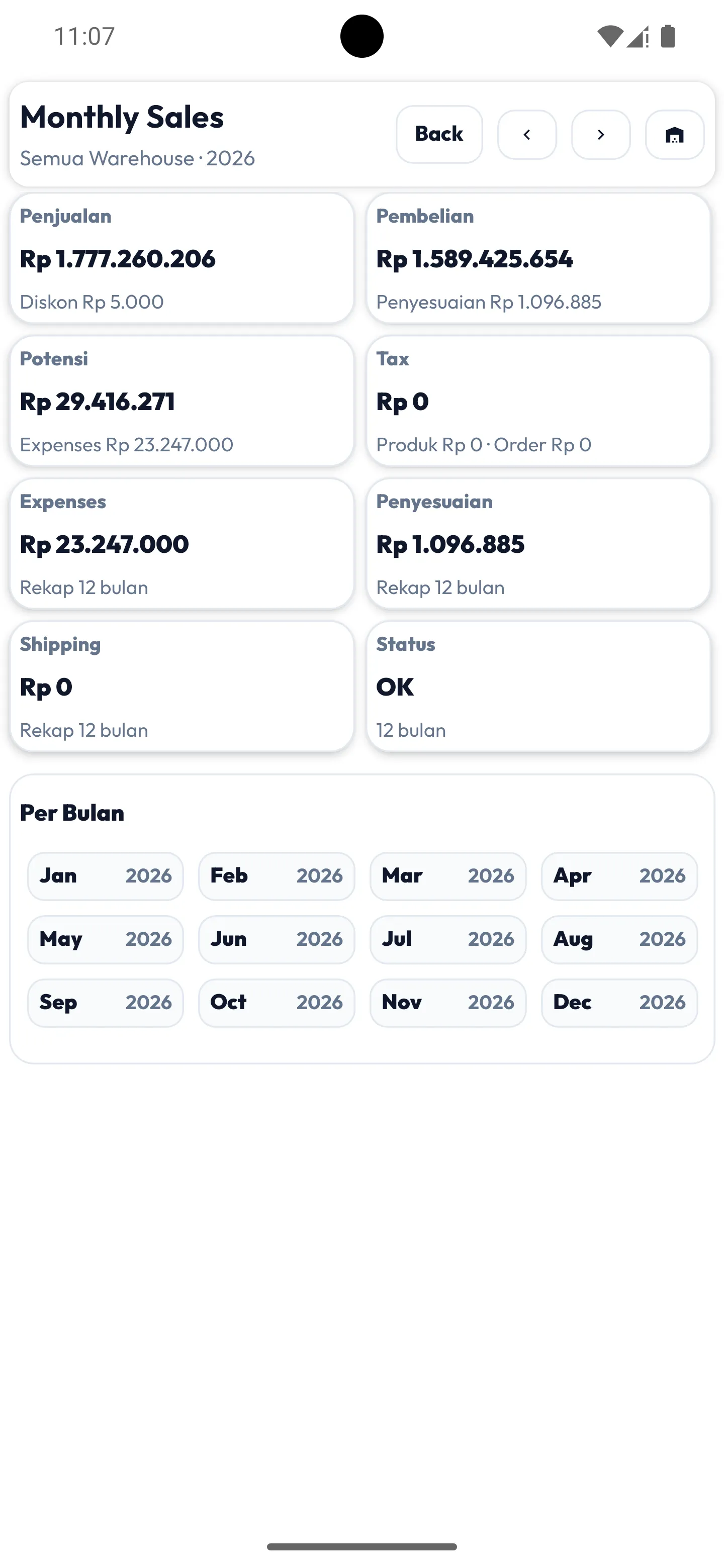Viewport: 724px width, 1568px height.
Task: Open the warehouse selector icon
Action: [x=675, y=135]
